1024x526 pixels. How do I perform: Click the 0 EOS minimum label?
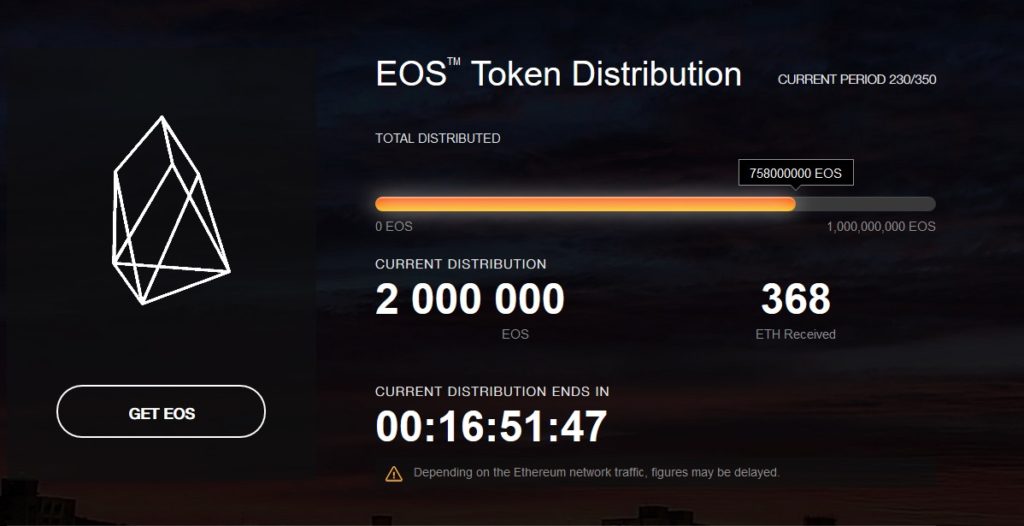click(x=394, y=227)
